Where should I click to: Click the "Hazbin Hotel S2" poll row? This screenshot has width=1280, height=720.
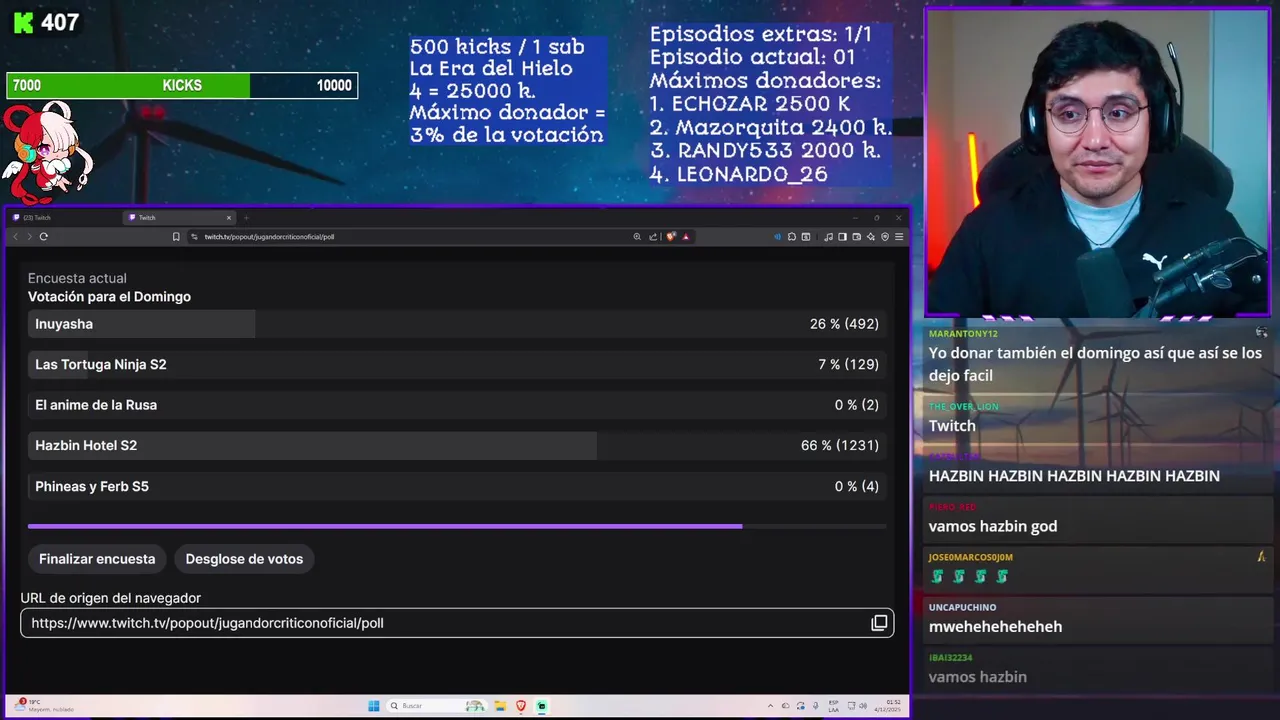coord(457,446)
